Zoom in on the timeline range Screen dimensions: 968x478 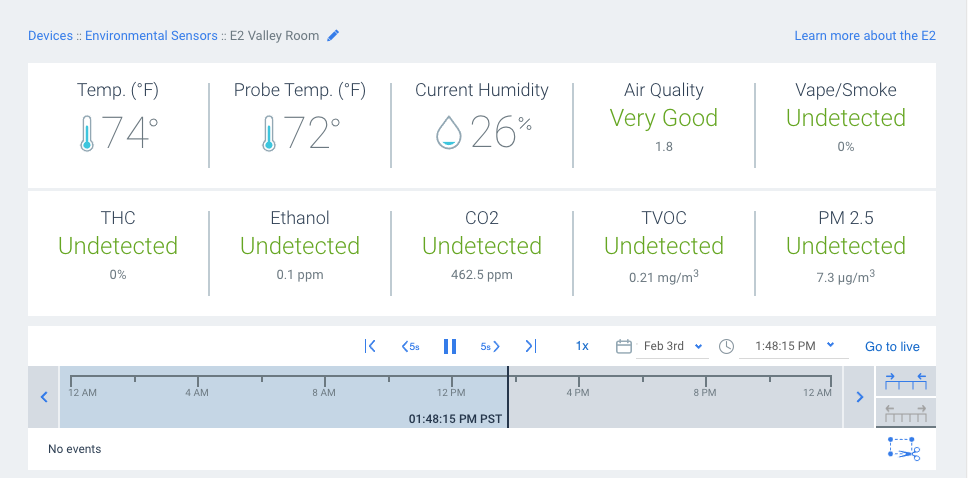click(906, 381)
